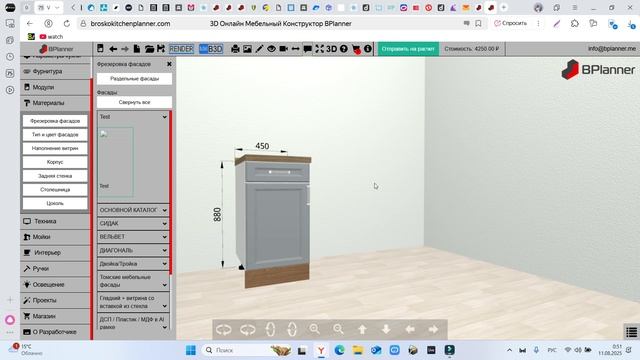Open О Разработчике menu section

(x=55, y=332)
